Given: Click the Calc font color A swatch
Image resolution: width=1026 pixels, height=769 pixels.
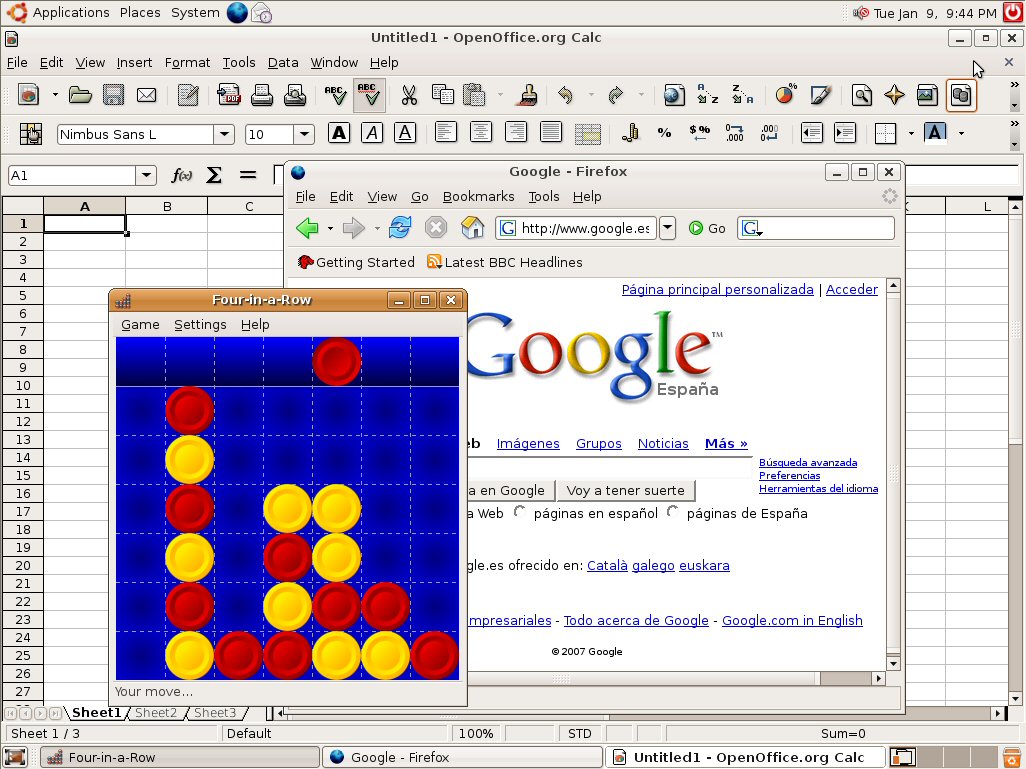Looking at the screenshot, I should tap(935, 134).
